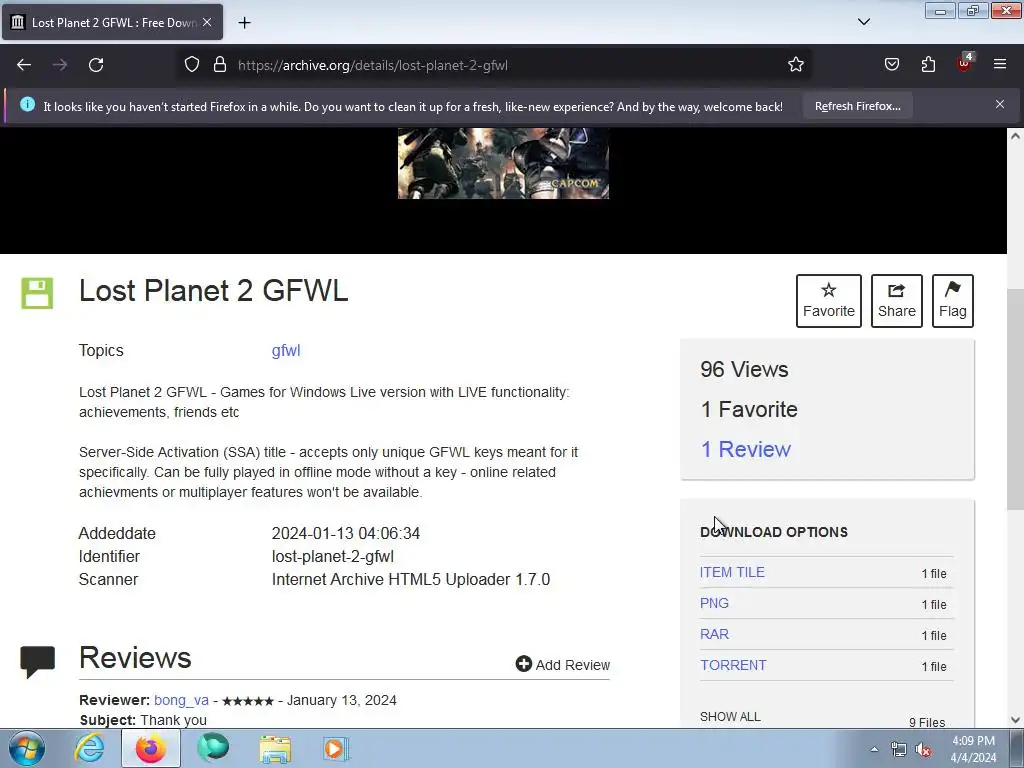Open Windows Explorer folder taskbar icon
The image size is (1024, 768).
pyautogui.click(x=275, y=748)
